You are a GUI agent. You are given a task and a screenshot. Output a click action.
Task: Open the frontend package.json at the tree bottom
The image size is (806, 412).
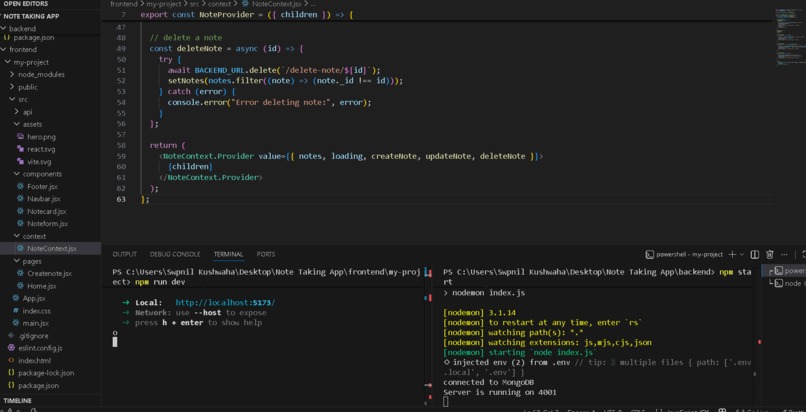[x=50, y=386]
